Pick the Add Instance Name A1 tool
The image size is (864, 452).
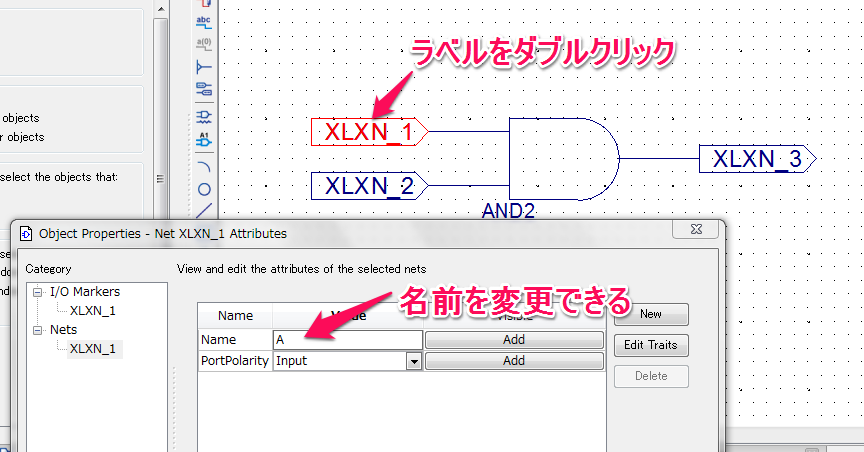tap(204, 140)
